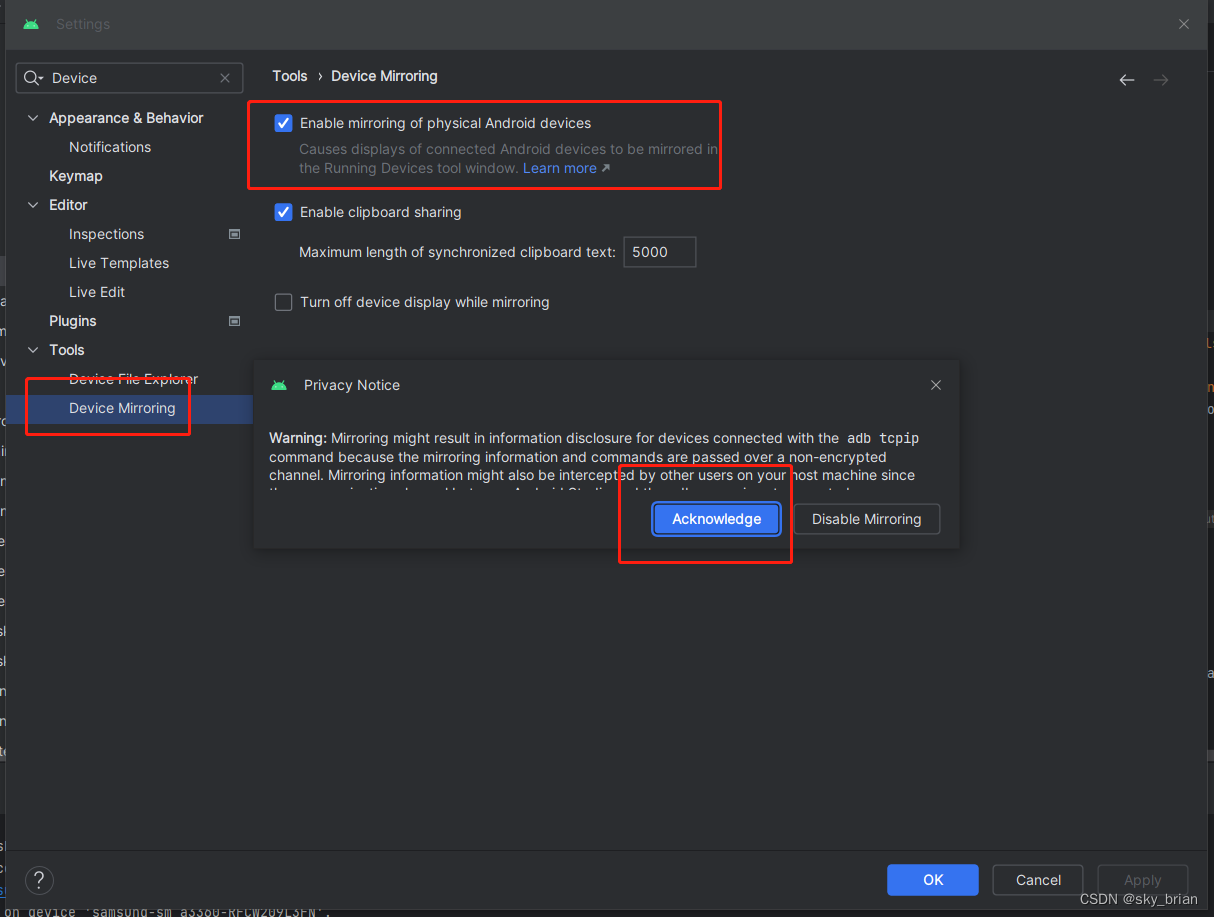This screenshot has width=1214, height=917.
Task: Click Cancel in the Settings dialog
Action: (x=1038, y=880)
